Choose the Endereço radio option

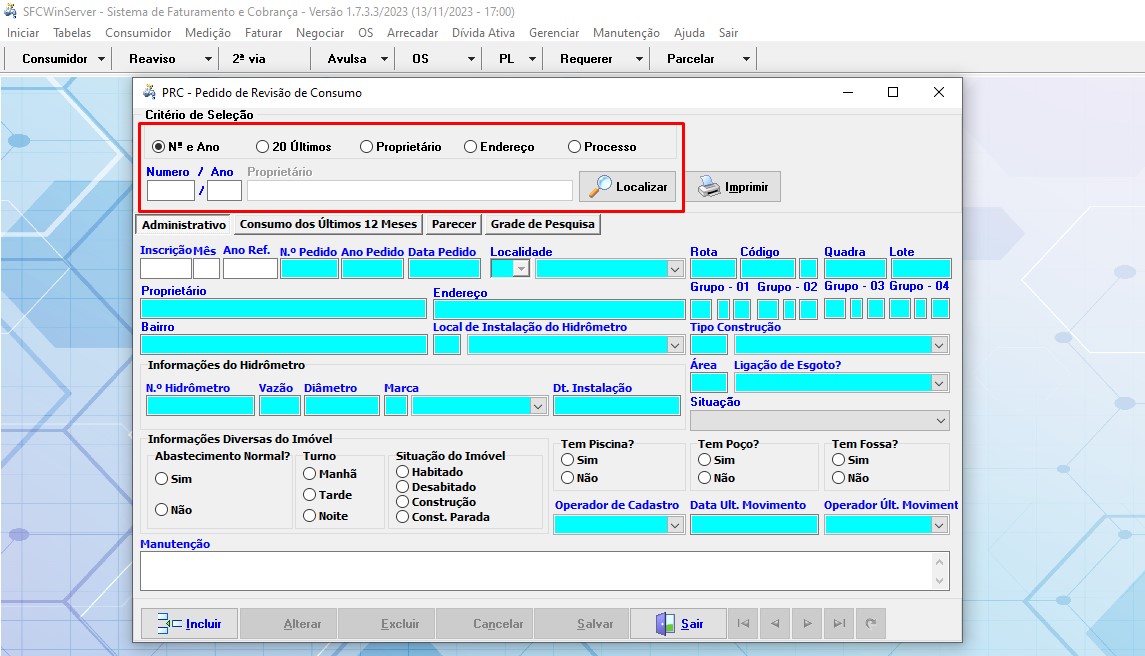(x=471, y=147)
